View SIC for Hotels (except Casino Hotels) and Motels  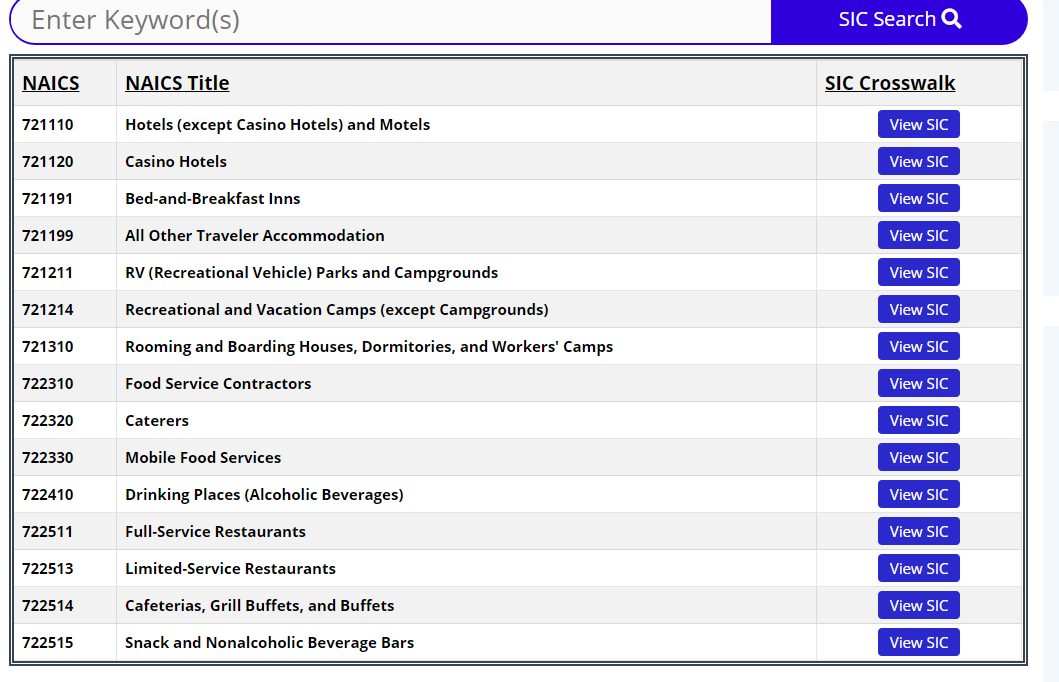[x=919, y=124]
